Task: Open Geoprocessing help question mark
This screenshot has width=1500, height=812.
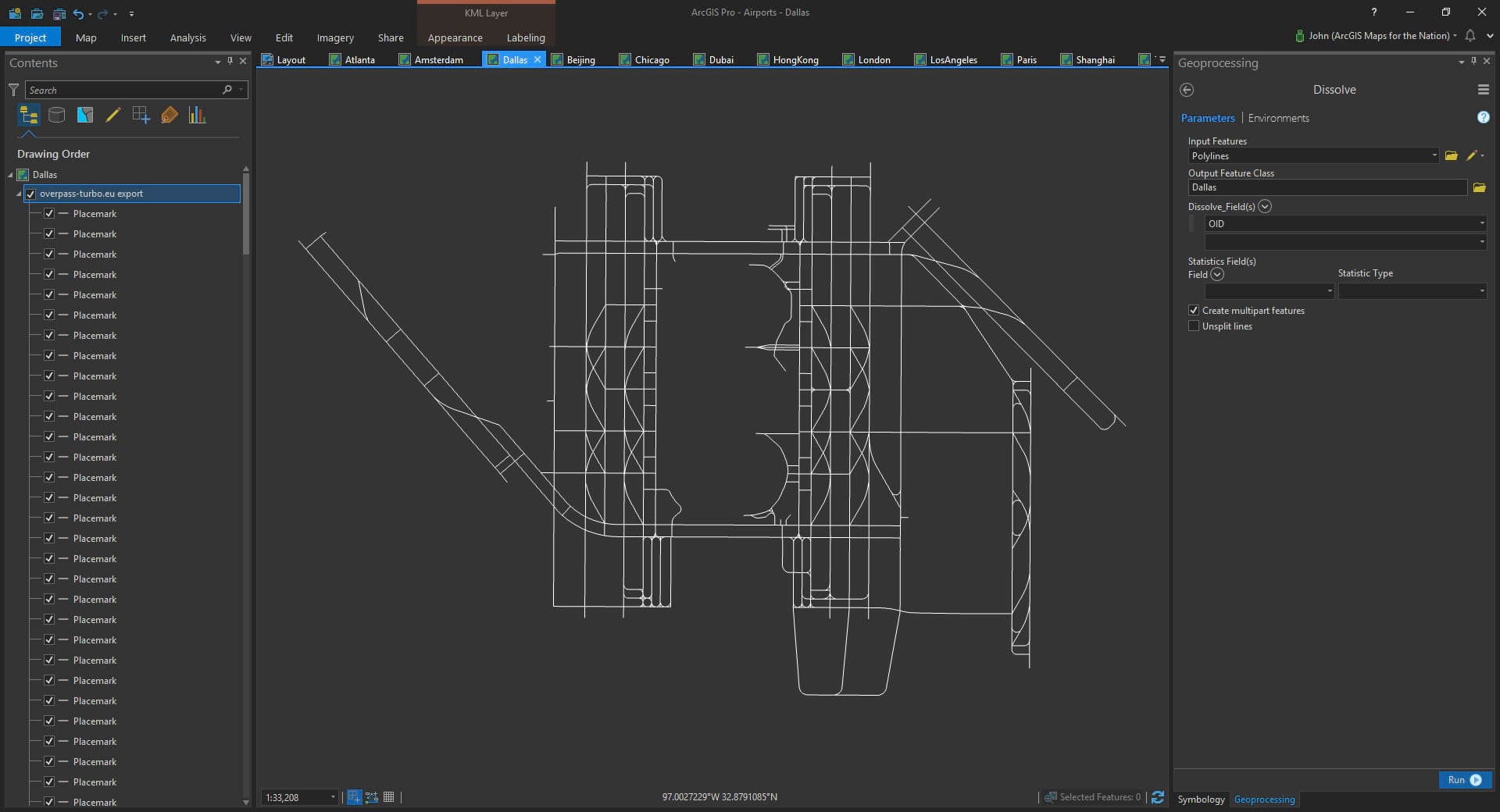Action: (1483, 117)
